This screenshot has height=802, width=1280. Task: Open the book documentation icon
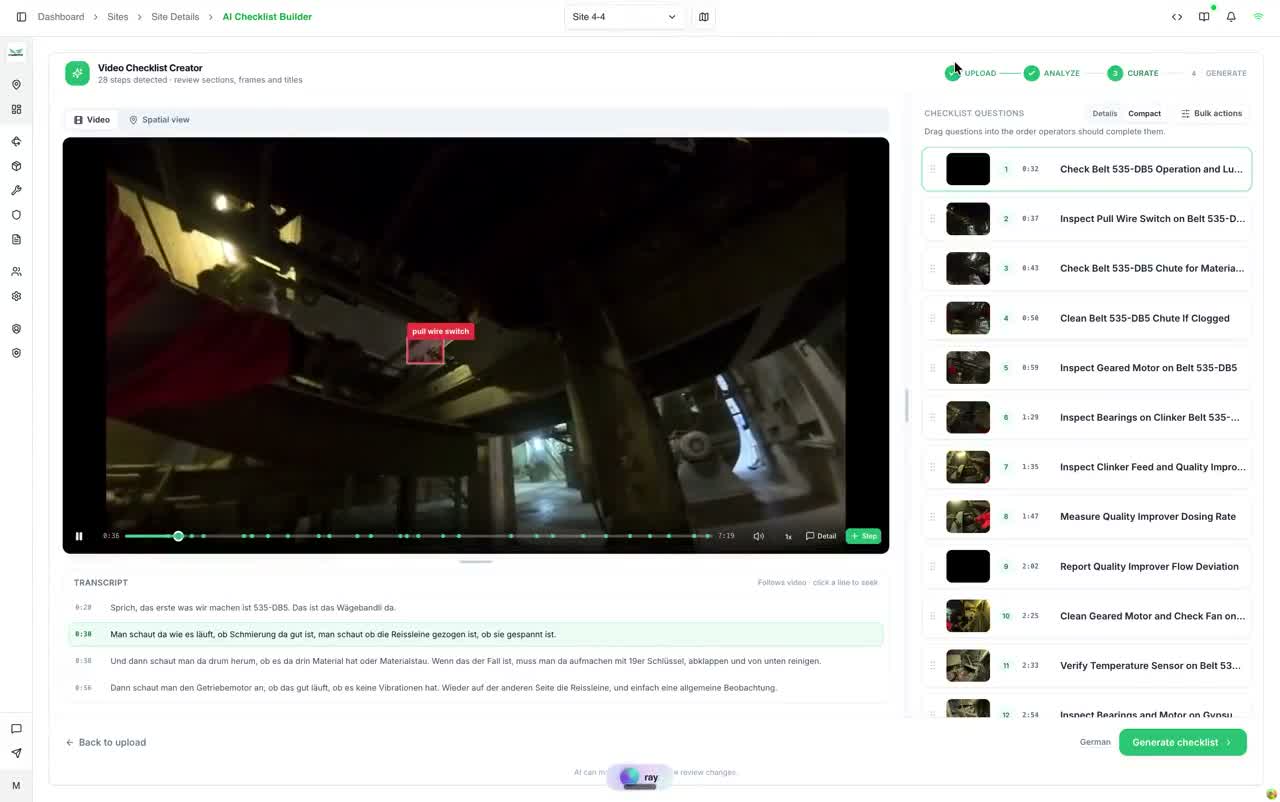1204,17
